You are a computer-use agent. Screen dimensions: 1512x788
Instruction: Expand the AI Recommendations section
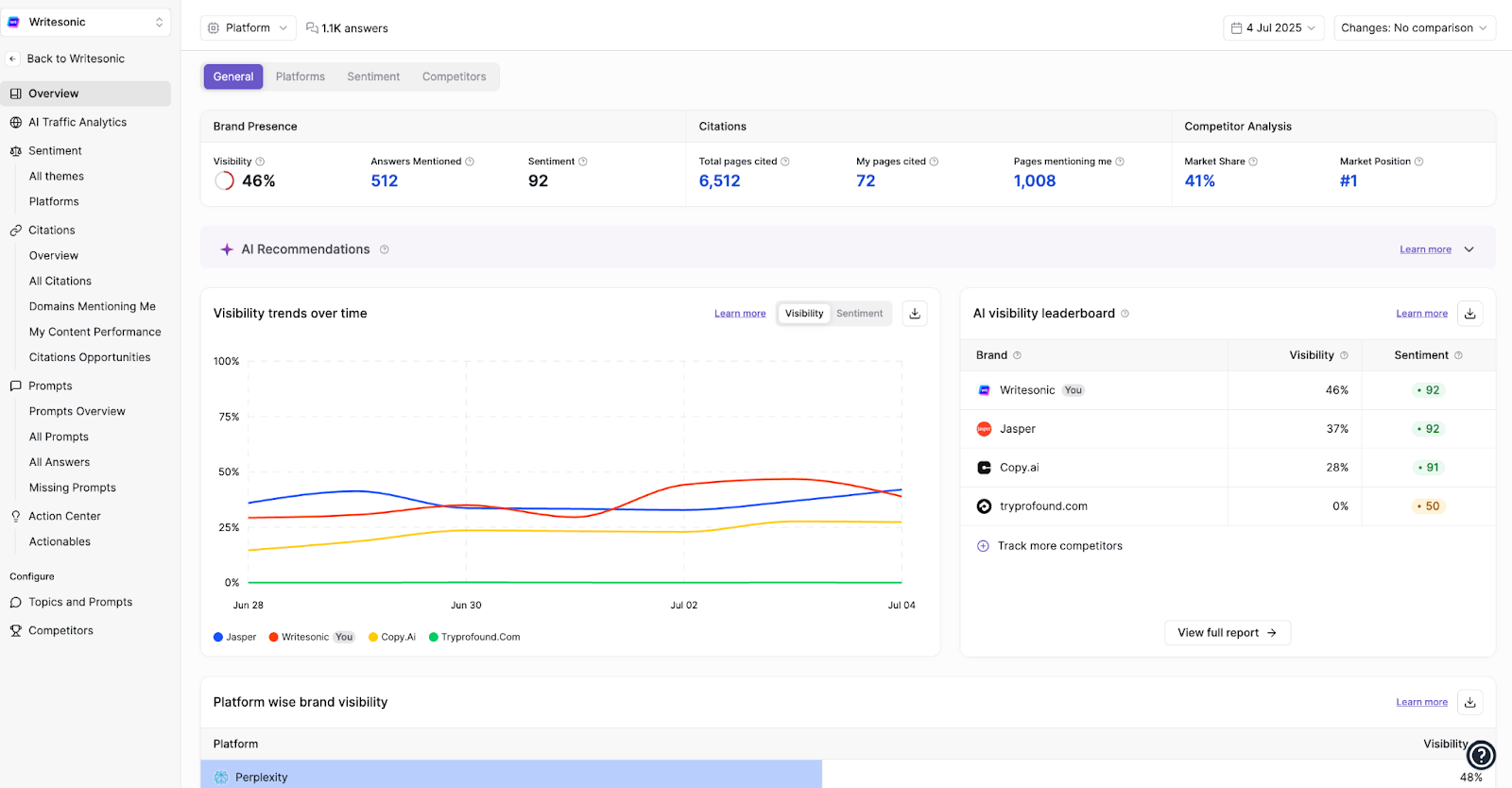point(1469,249)
